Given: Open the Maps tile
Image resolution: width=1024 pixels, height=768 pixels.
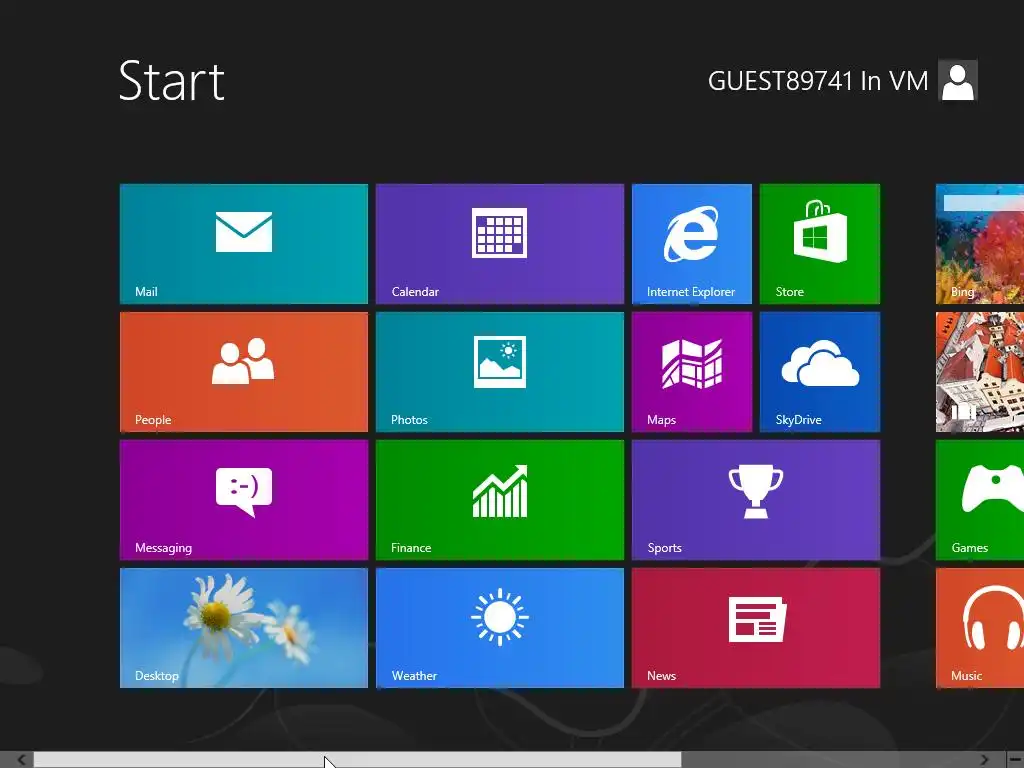Looking at the screenshot, I should [x=692, y=372].
